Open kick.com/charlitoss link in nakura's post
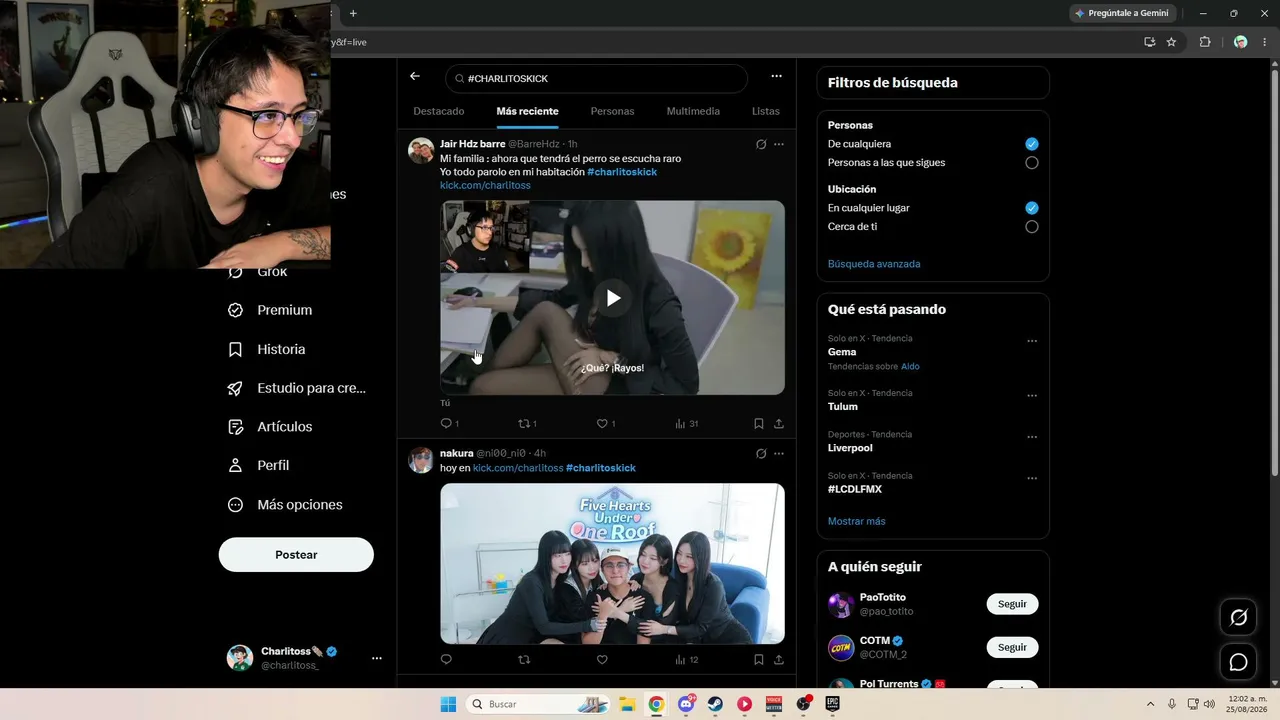This screenshot has height=720, width=1280. pyautogui.click(x=518, y=468)
